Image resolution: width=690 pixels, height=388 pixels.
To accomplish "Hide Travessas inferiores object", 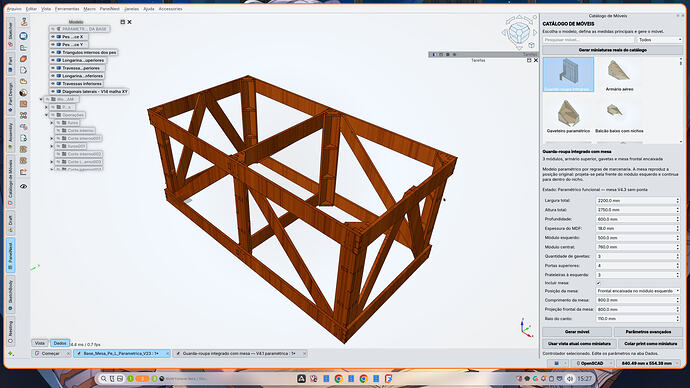I will point(53,84).
